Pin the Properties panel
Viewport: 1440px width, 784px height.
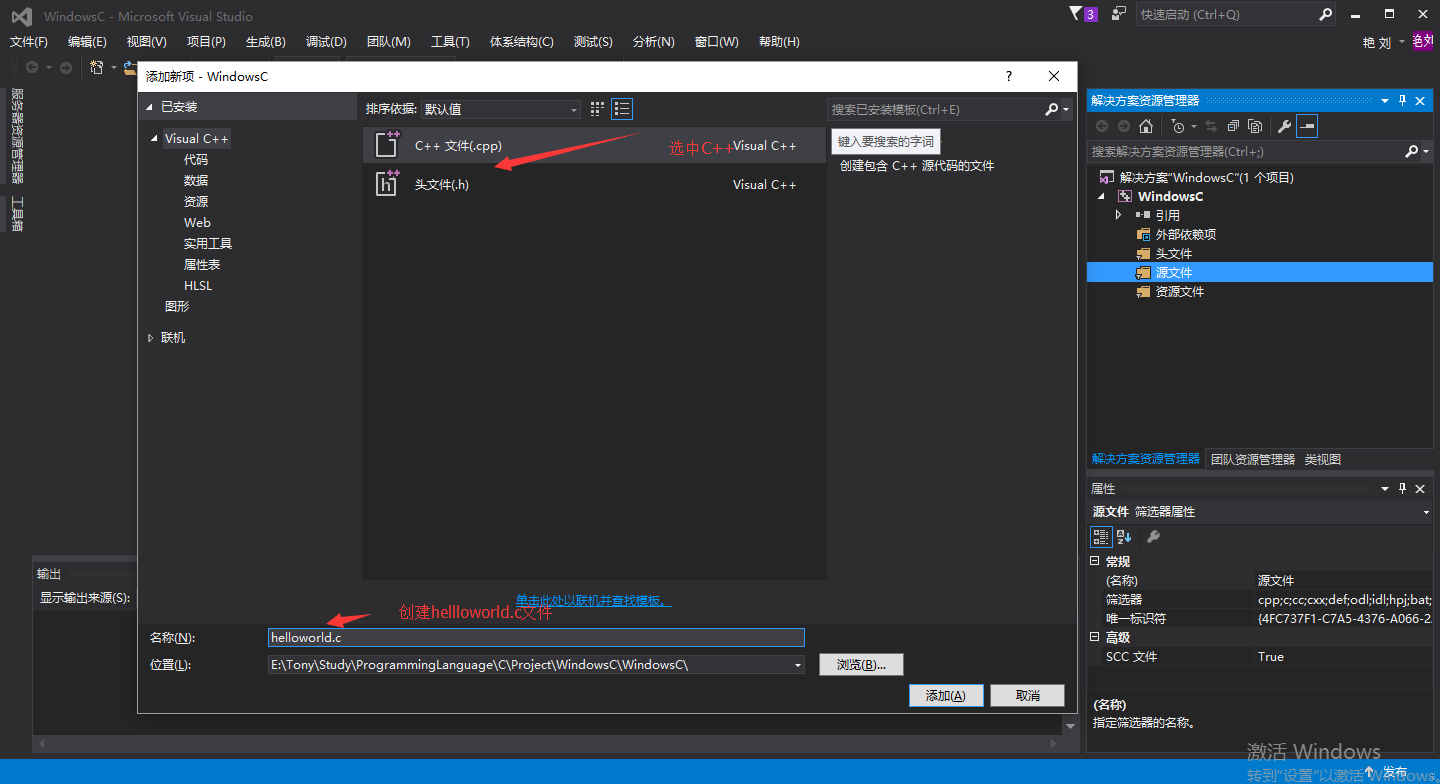click(x=1402, y=489)
